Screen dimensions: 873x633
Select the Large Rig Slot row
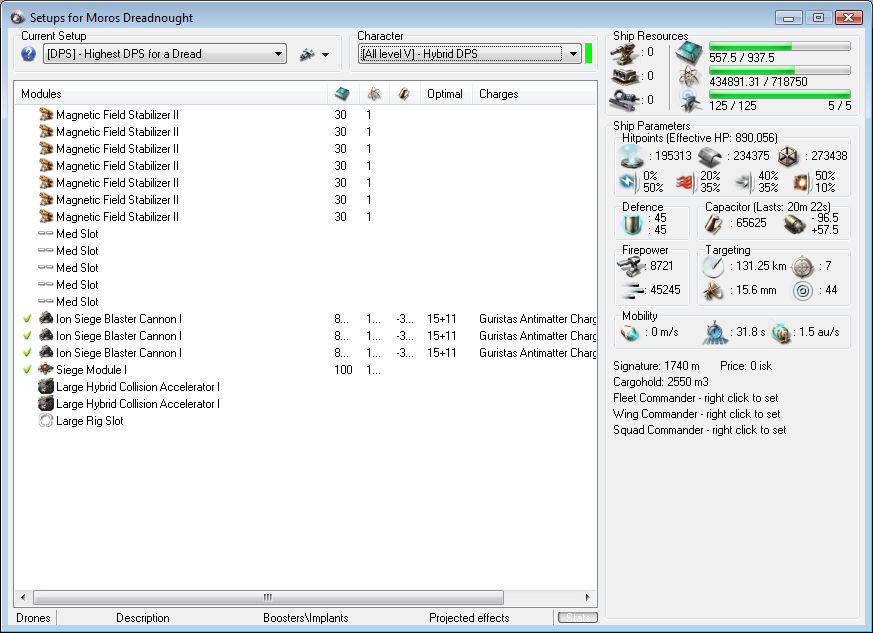click(x=305, y=421)
